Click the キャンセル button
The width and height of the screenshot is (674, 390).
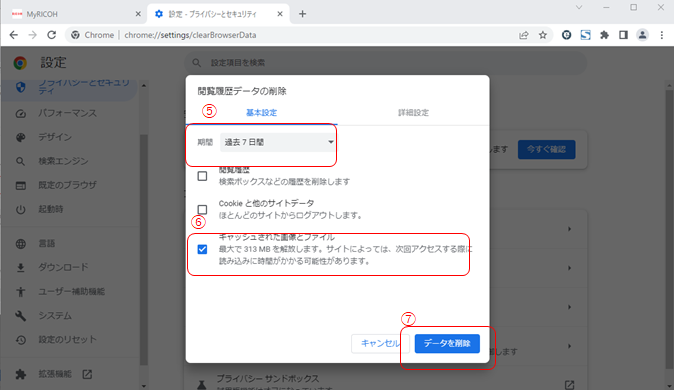380,344
